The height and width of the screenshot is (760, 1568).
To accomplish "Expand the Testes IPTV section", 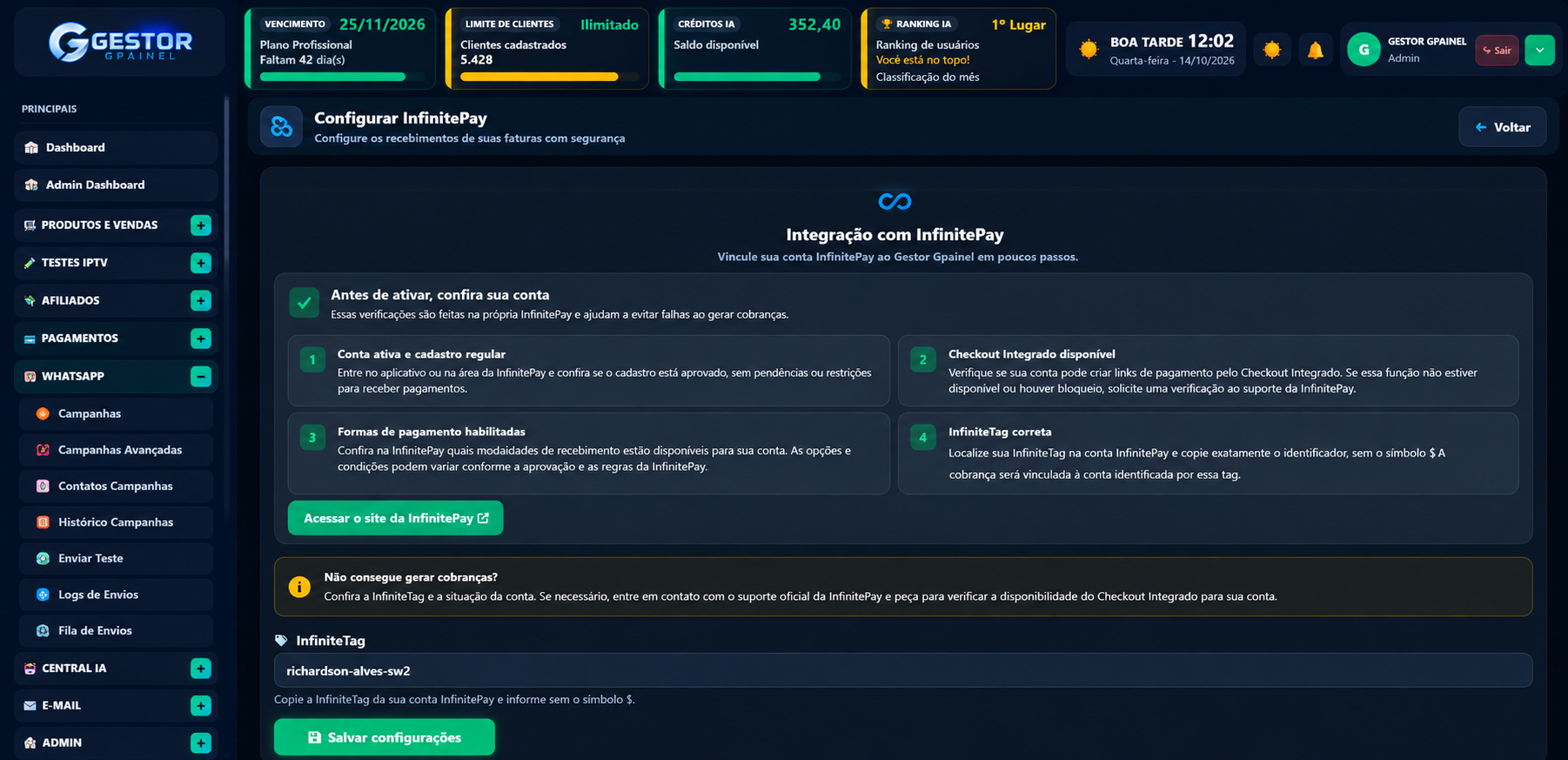I will point(201,263).
